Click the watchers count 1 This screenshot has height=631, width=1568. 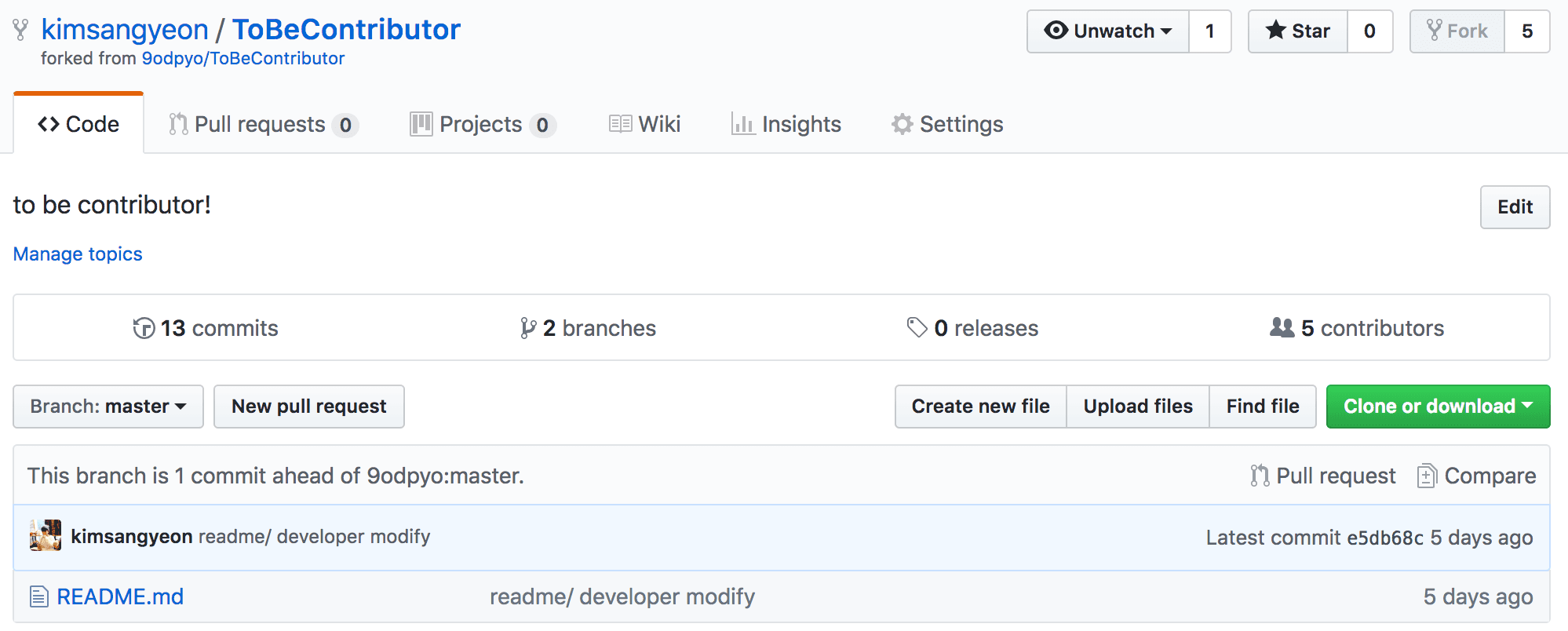pyautogui.click(x=1210, y=31)
